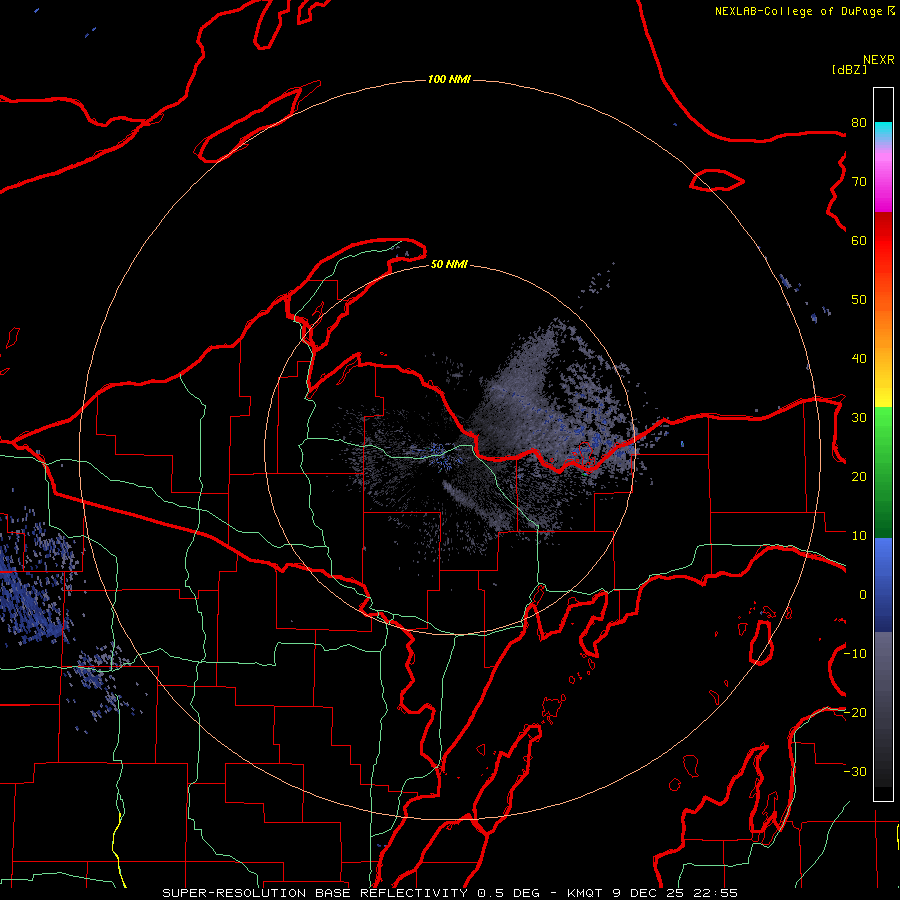
Task: Click the [dBZ] units label
Action: pos(849,69)
